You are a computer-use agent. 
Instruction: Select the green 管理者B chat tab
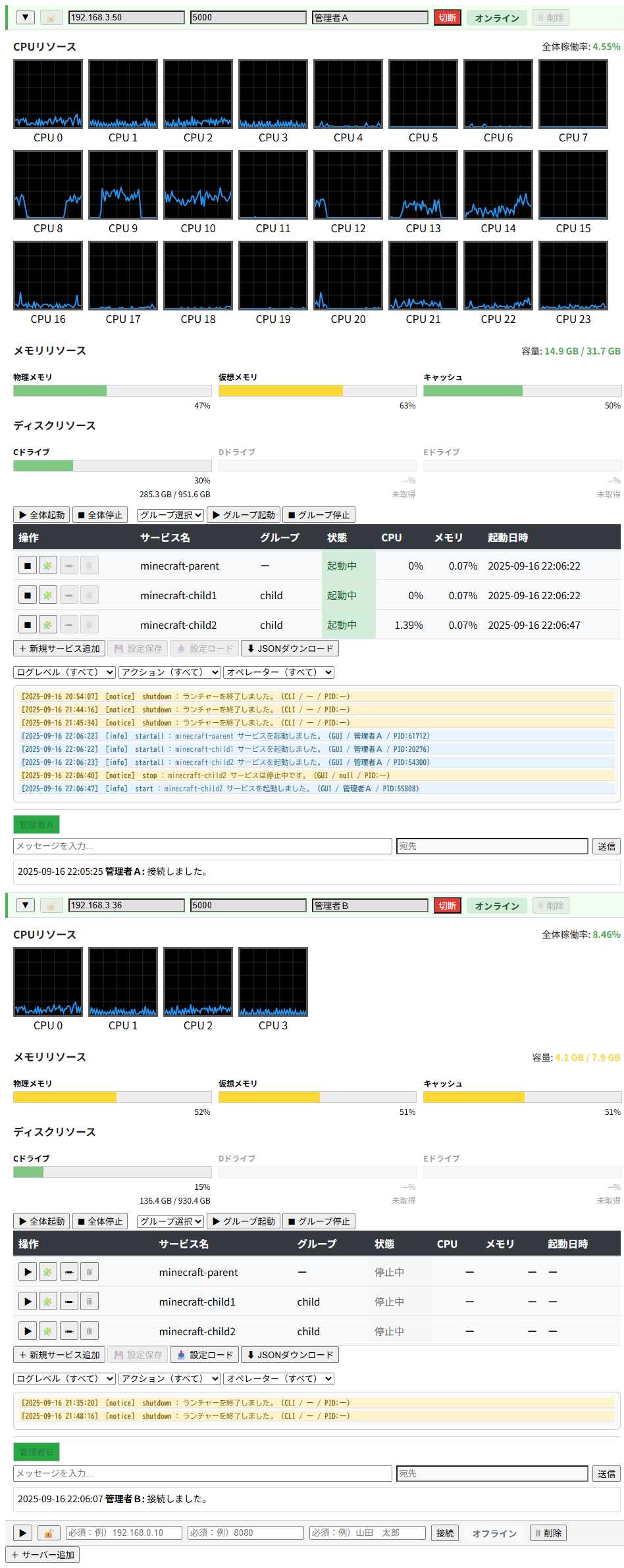[36, 1452]
